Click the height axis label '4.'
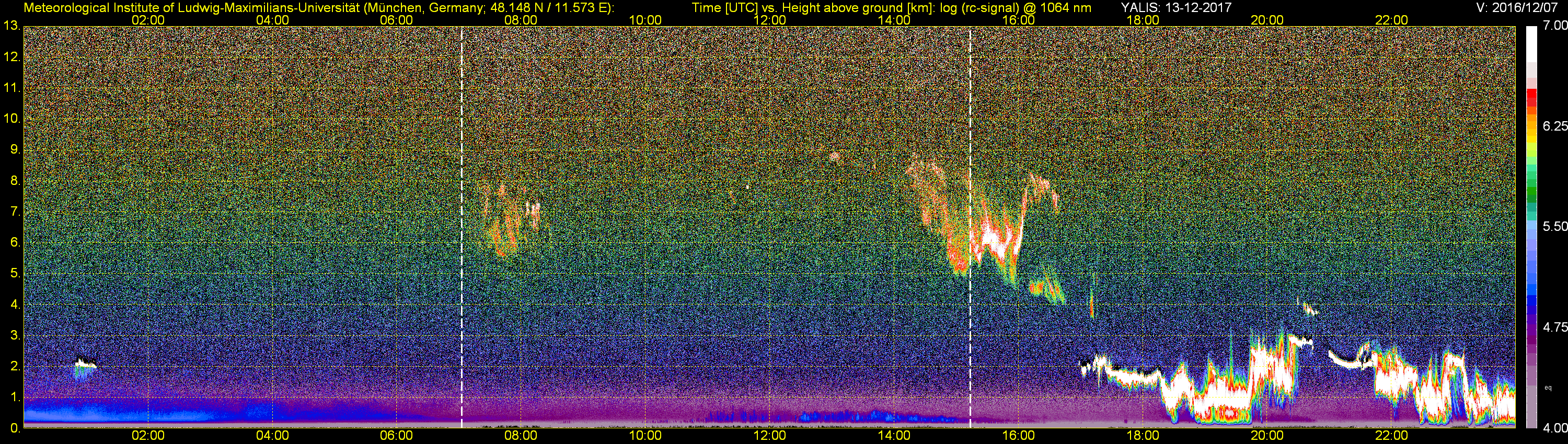This screenshot has height=444, width=1568. tap(15, 305)
